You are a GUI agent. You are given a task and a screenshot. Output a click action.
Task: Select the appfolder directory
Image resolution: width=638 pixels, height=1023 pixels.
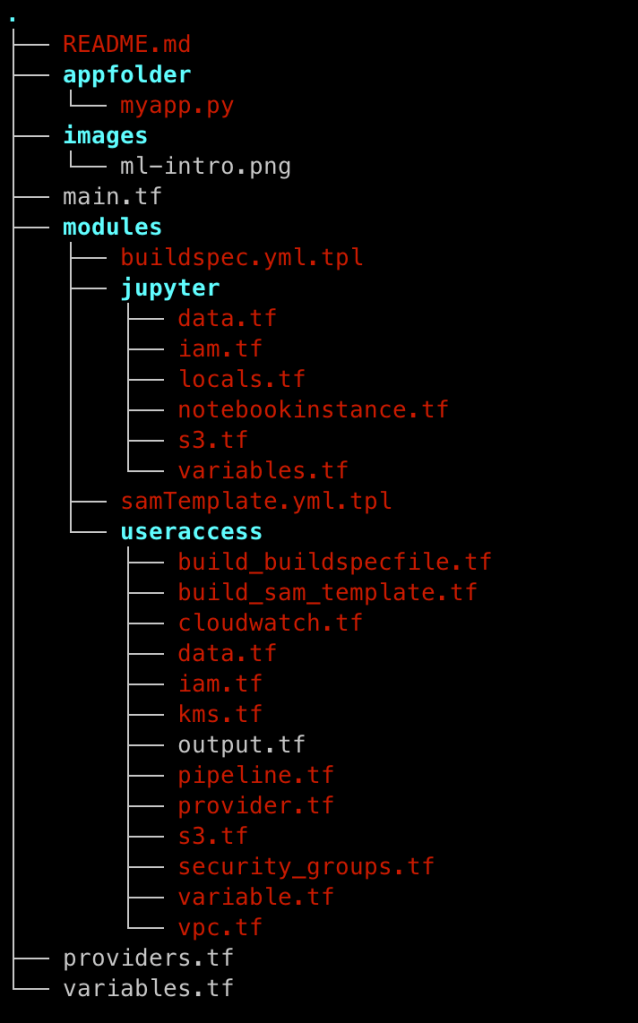pos(126,75)
